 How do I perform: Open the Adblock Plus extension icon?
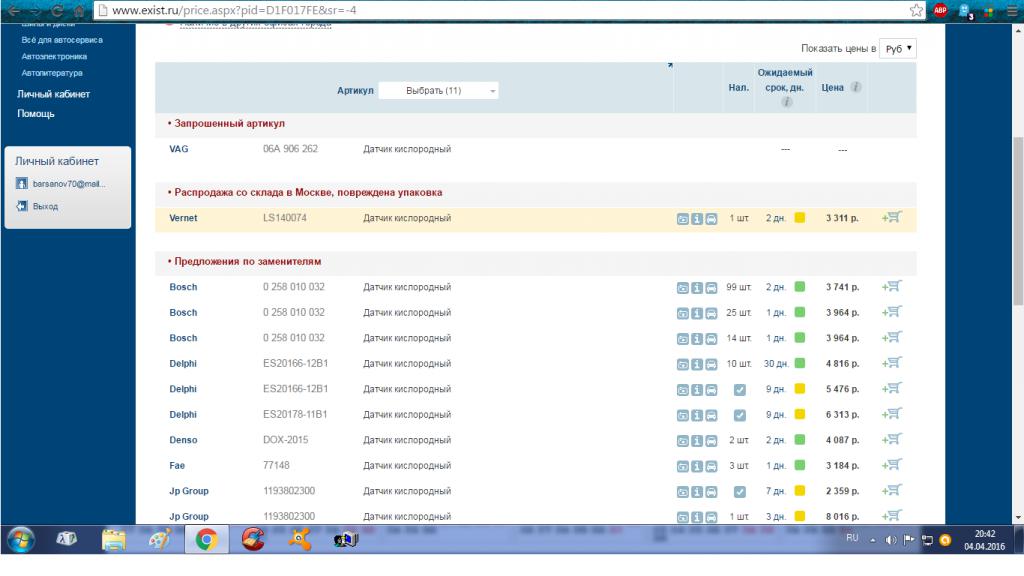click(x=940, y=10)
